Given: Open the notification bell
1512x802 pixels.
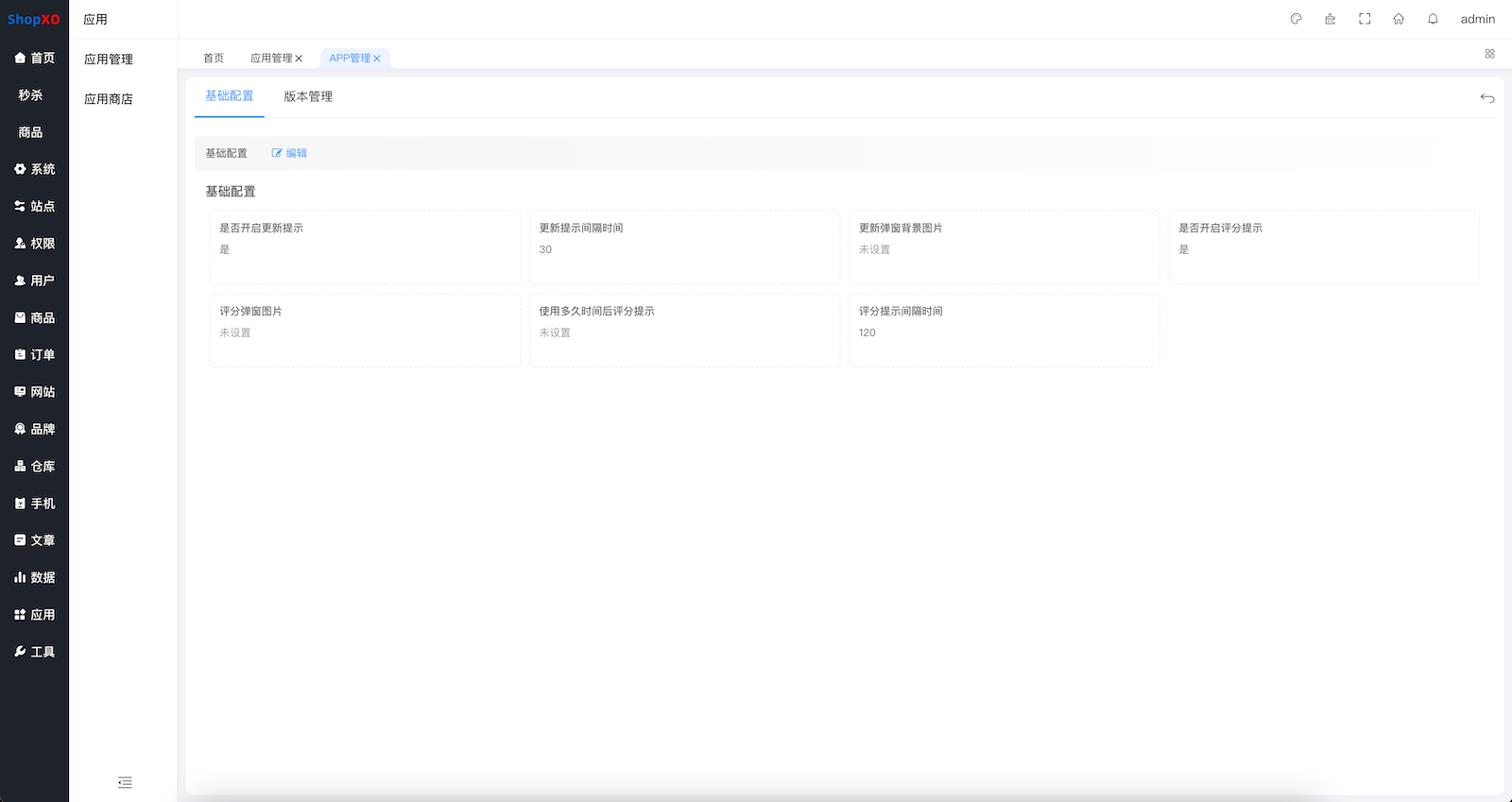Looking at the screenshot, I should coord(1433,19).
